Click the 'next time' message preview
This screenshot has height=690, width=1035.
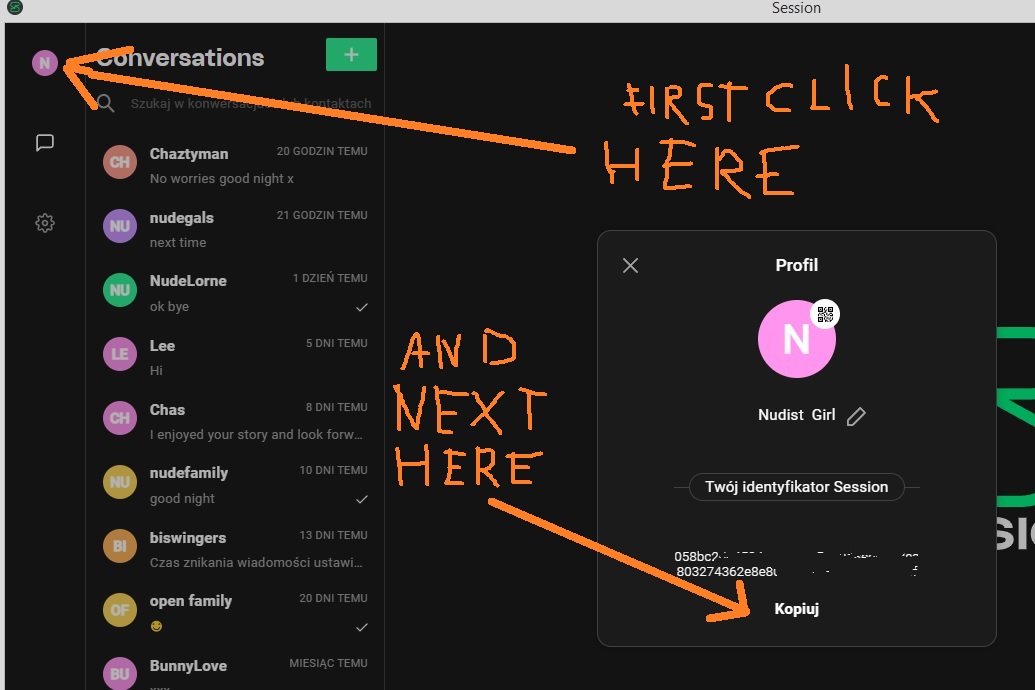coord(178,242)
